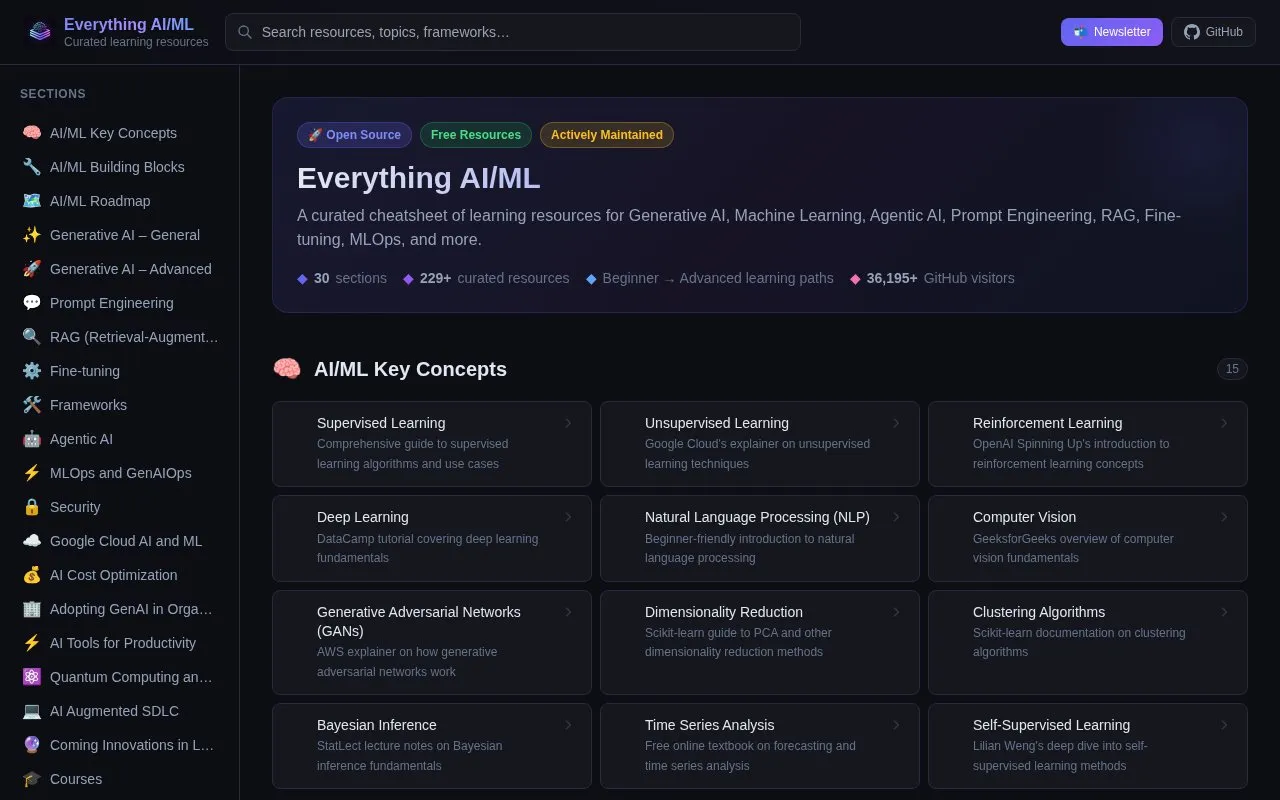This screenshot has height=800, width=1280.
Task: Open Deep Learning card chevron
Action: 568,517
